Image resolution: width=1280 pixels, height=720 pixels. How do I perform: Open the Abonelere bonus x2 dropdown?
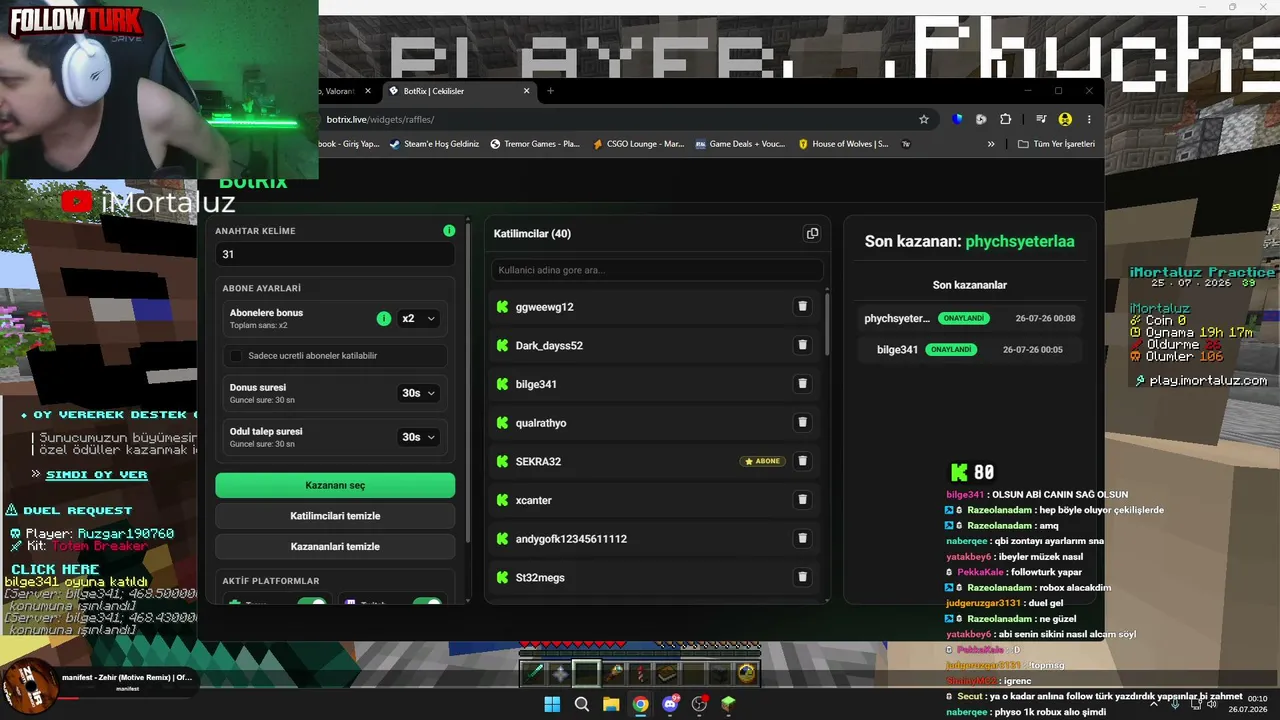(418, 318)
